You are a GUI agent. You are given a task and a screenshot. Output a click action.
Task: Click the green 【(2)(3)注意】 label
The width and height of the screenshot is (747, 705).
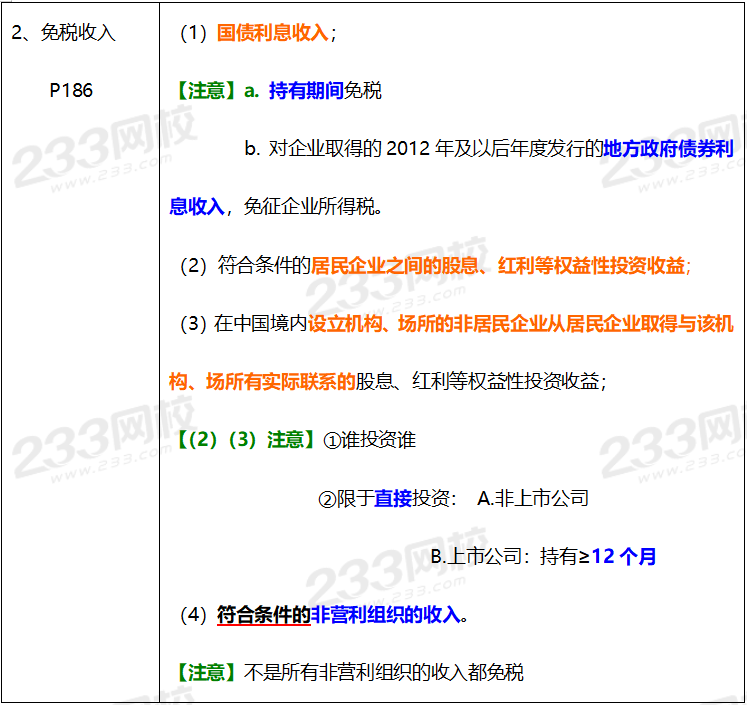241,439
